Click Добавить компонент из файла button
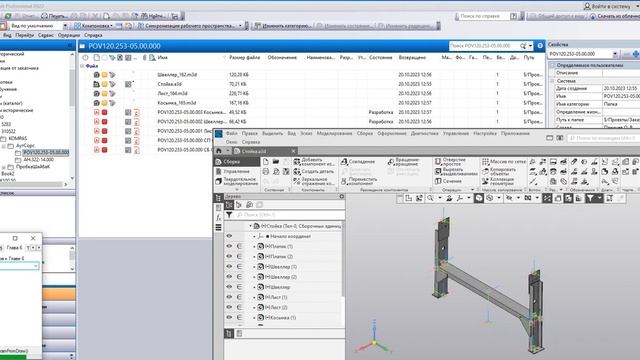 [314, 162]
